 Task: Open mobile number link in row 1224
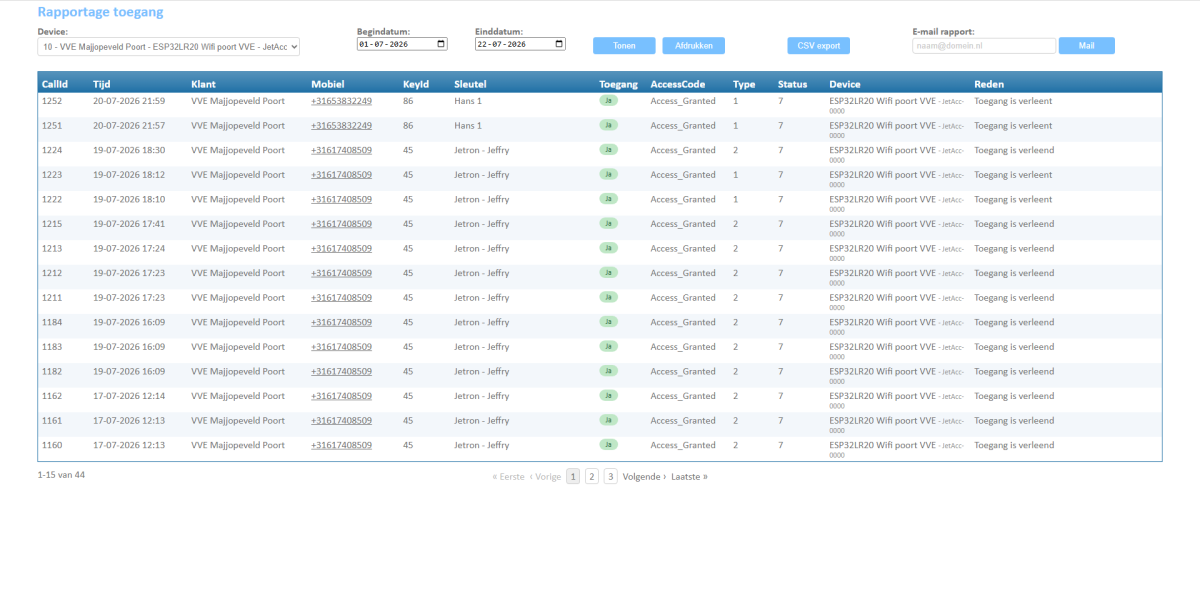(341, 150)
